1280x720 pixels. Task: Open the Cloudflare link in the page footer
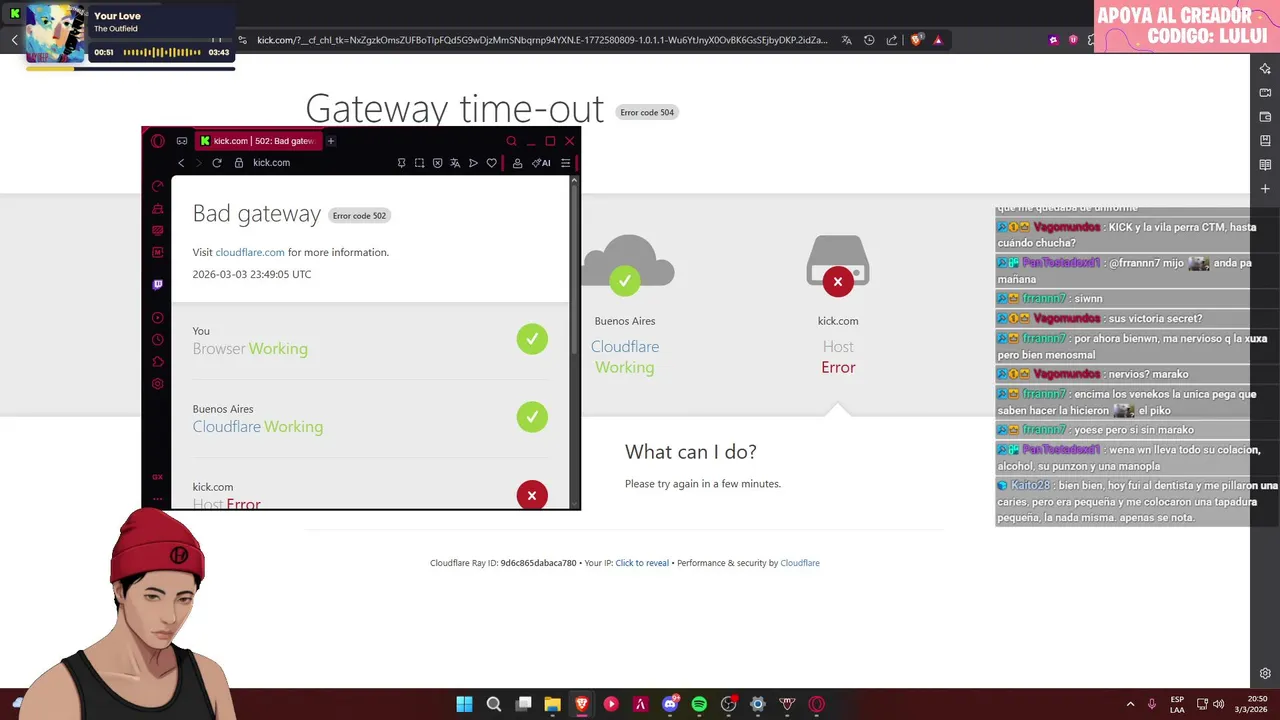(x=800, y=563)
